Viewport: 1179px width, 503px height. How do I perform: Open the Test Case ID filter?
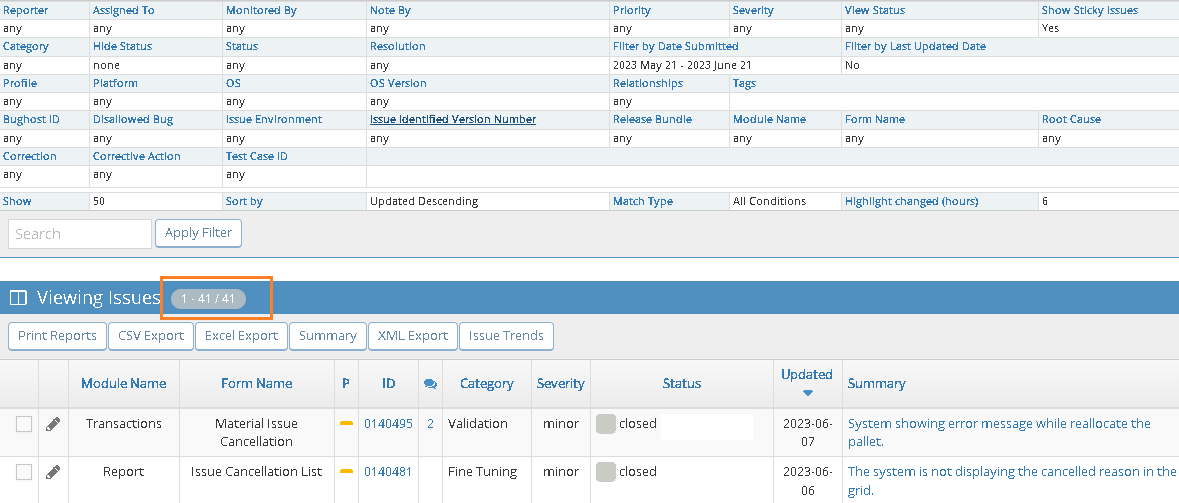pos(256,156)
